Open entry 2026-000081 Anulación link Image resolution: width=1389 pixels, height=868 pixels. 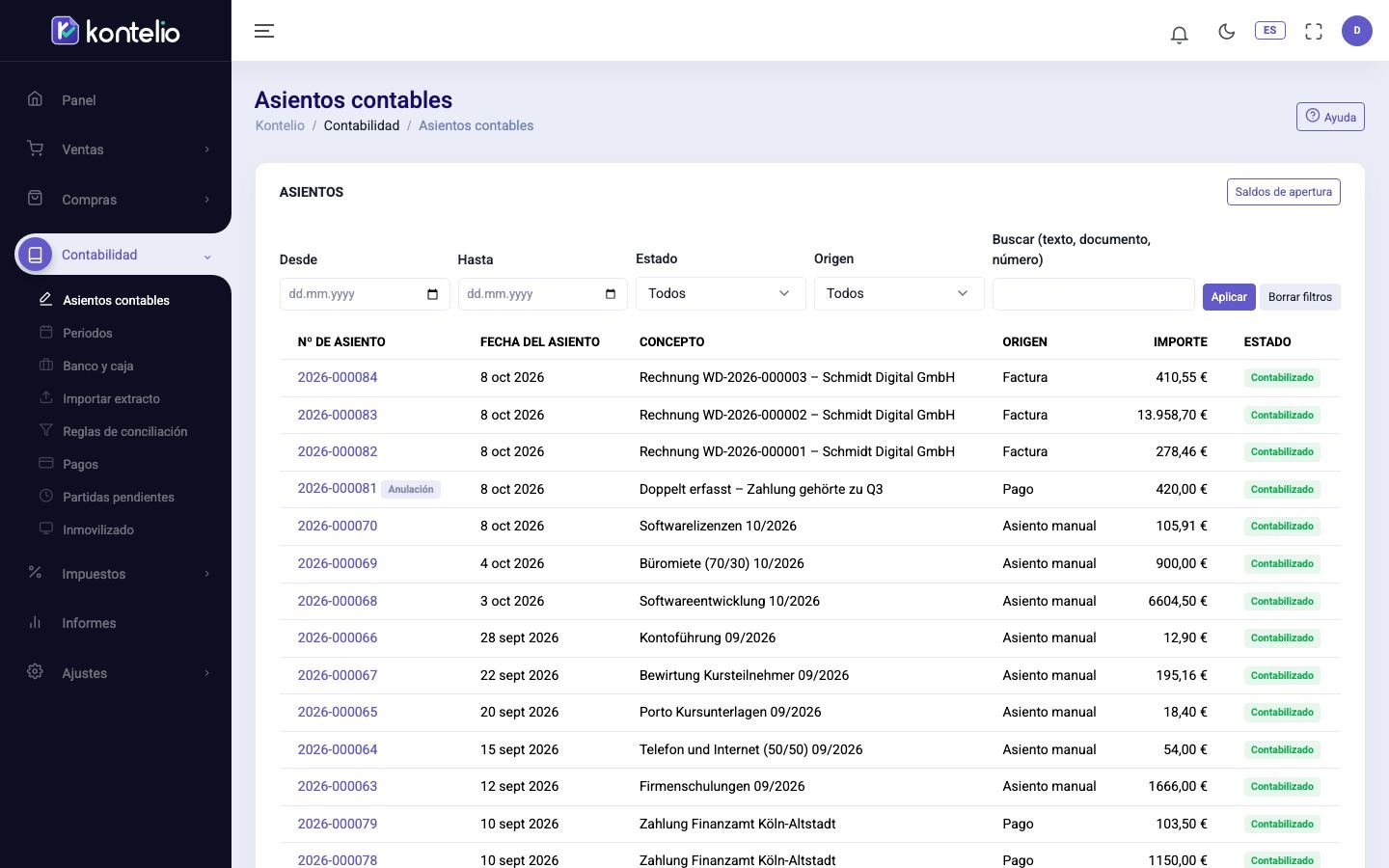point(338,488)
